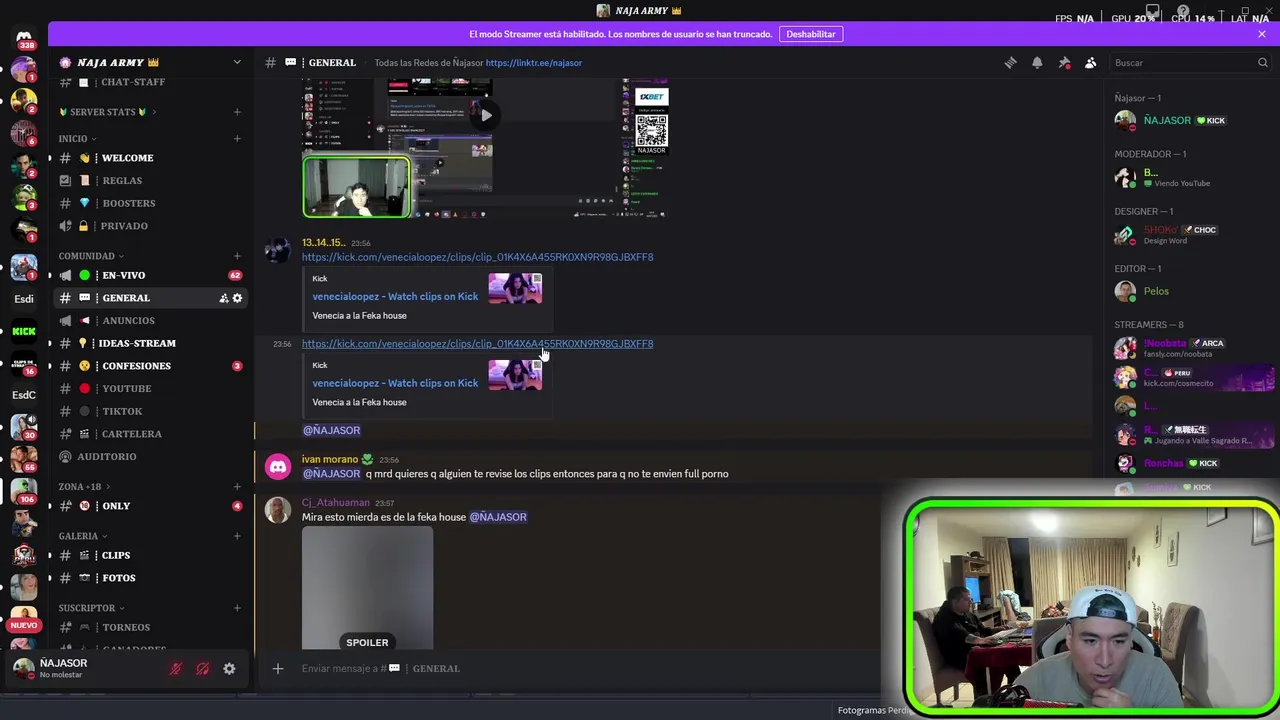This screenshot has width=1280, height=720.
Task: Open the Esdi server icon
Action: coord(24,299)
